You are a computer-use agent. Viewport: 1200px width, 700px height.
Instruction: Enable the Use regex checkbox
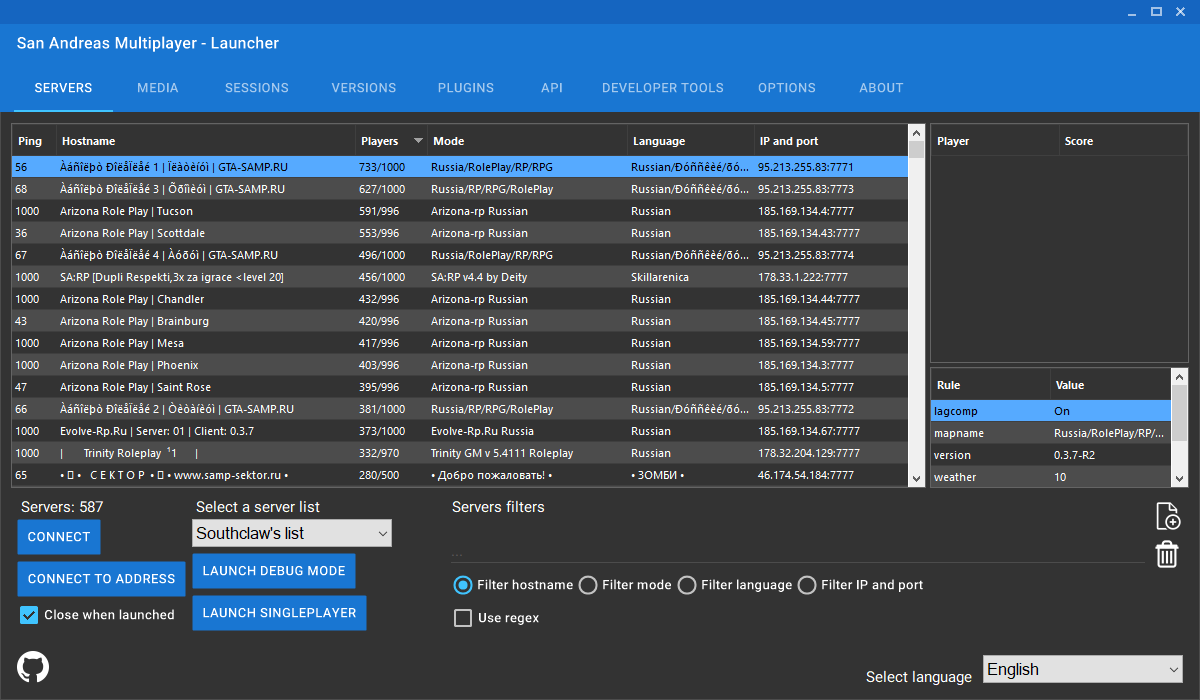coord(463,618)
